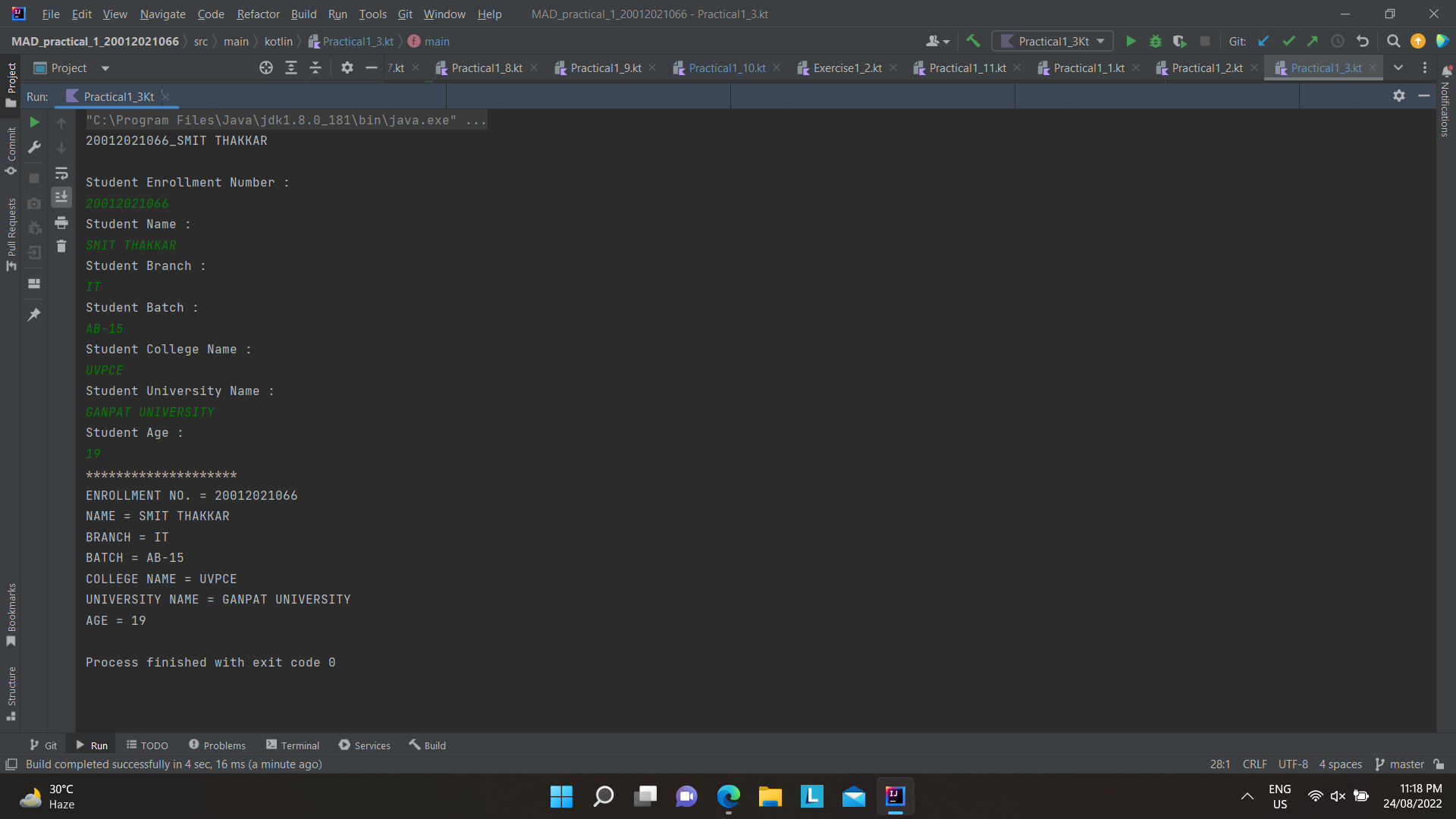Open Microsoft Edge from taskbar

point(728,797)
